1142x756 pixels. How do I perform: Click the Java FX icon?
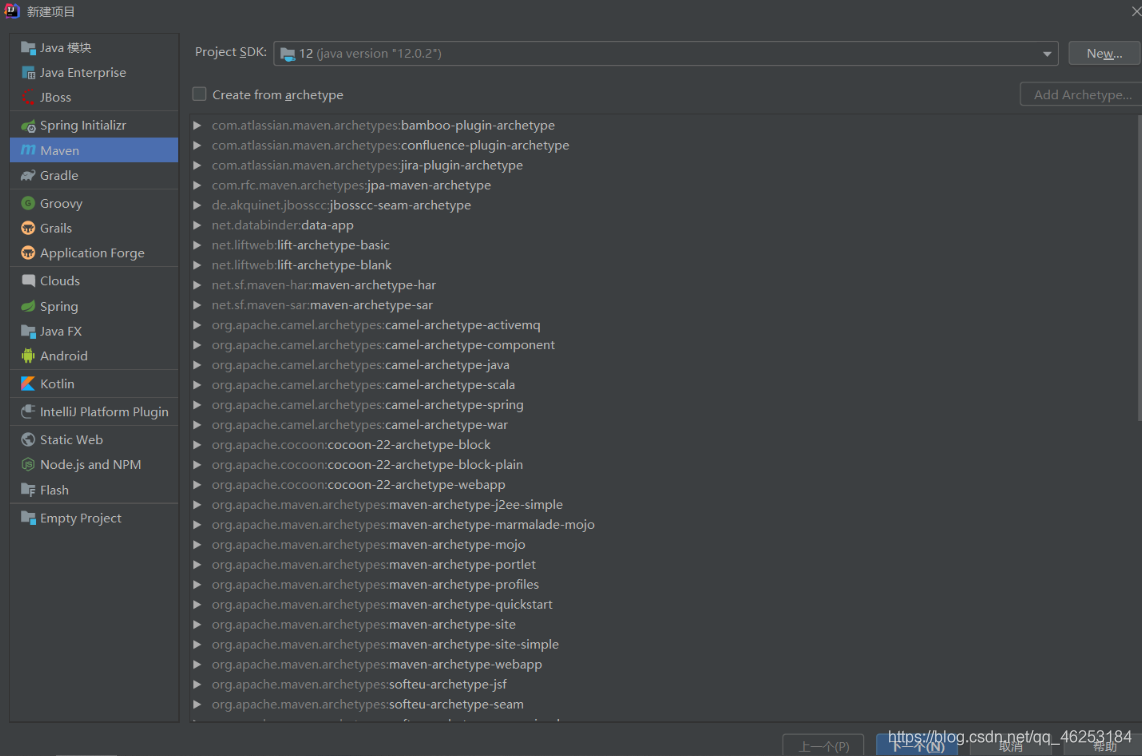click(x=28, y=331)
